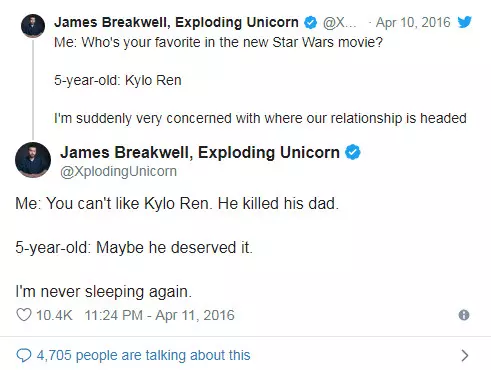
Task: Click the 11:24 PM - Apr 11, 2016 timestamp
Action: click(160, 315)
